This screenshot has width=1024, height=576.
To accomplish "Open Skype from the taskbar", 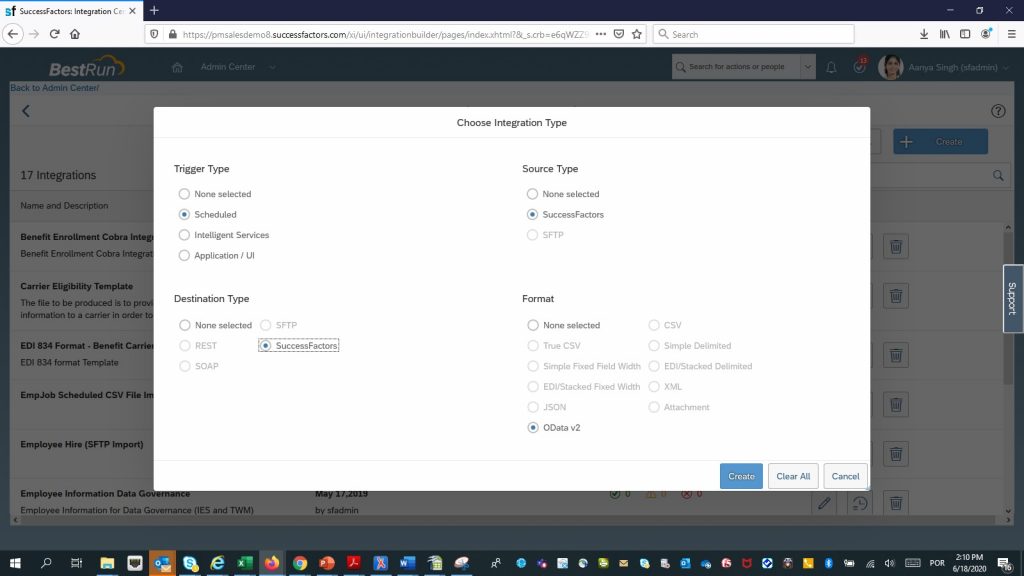I will [x=190, y=563].
